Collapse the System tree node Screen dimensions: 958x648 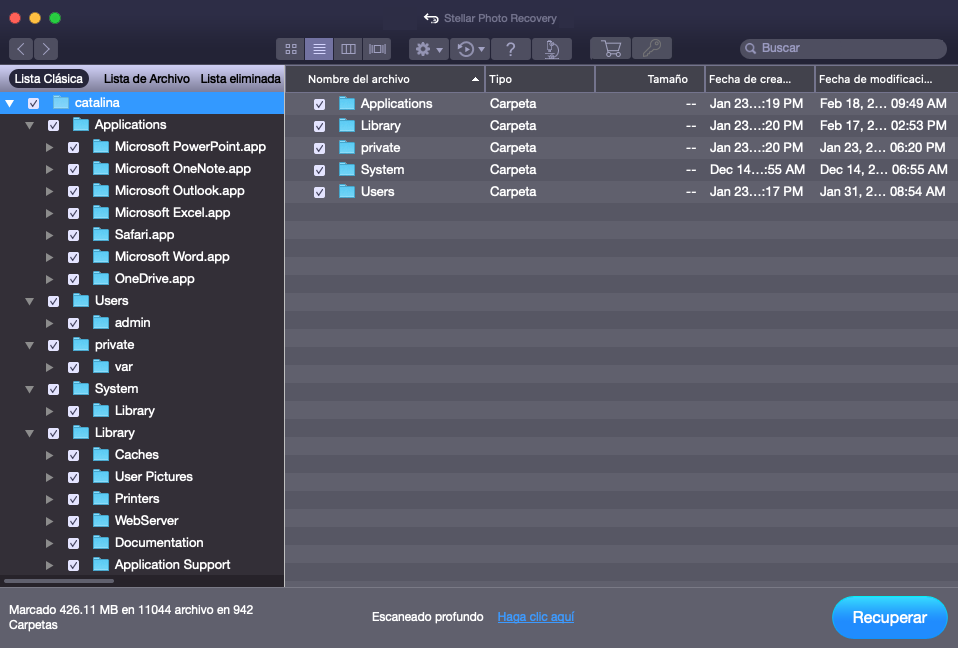(x=29, y=389)
